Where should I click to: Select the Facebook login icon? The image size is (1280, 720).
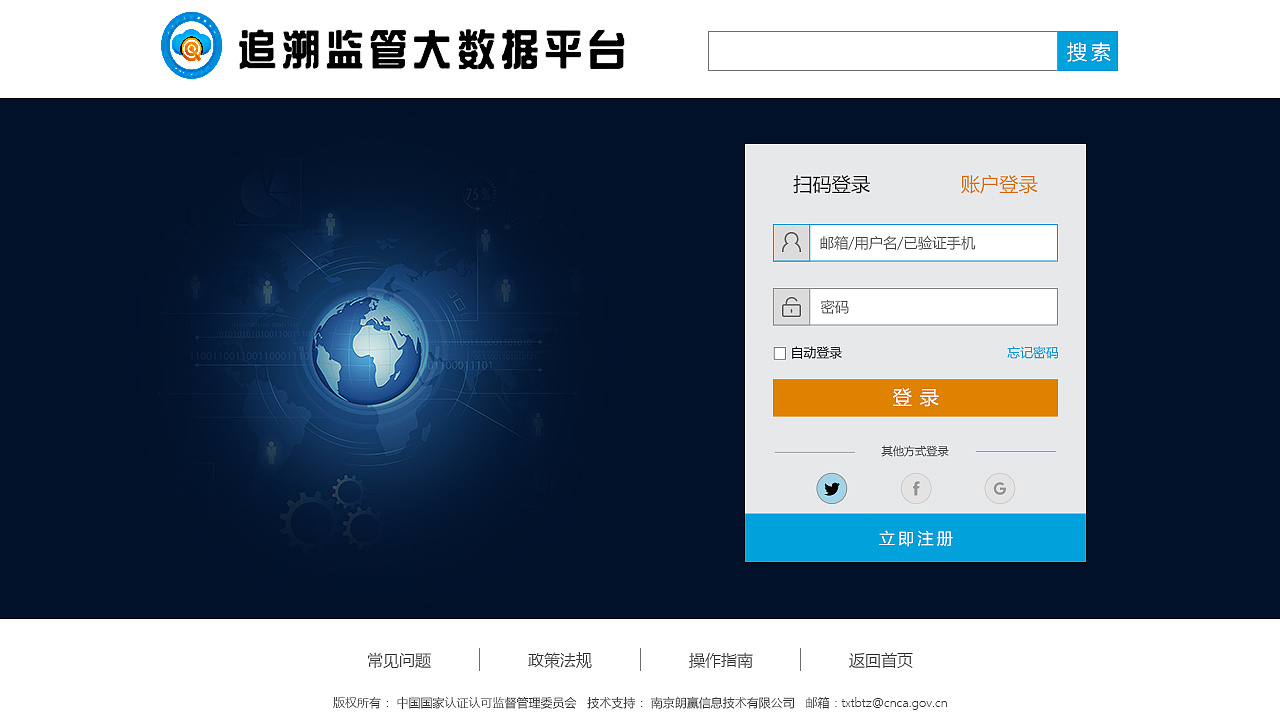[x=915, y=488]
